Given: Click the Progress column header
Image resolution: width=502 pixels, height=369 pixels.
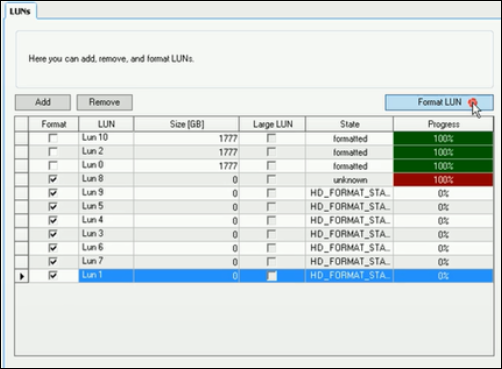Looking at the screenshot, I should [443, 124].
